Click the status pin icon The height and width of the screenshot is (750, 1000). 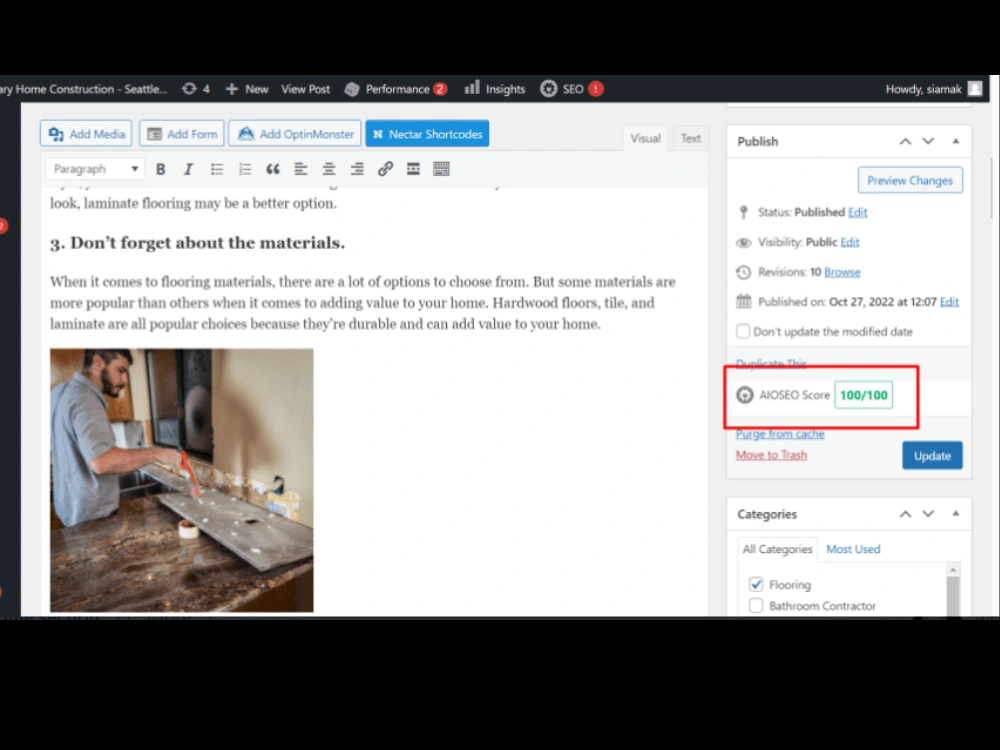pos(743,212)
